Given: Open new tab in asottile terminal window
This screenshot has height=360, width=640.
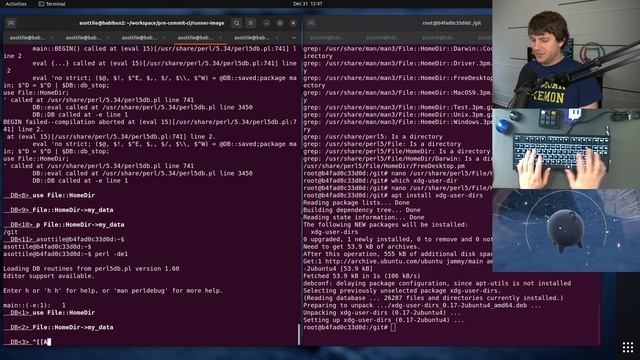Looking at the screenshot, I should (x=11, y=23).
